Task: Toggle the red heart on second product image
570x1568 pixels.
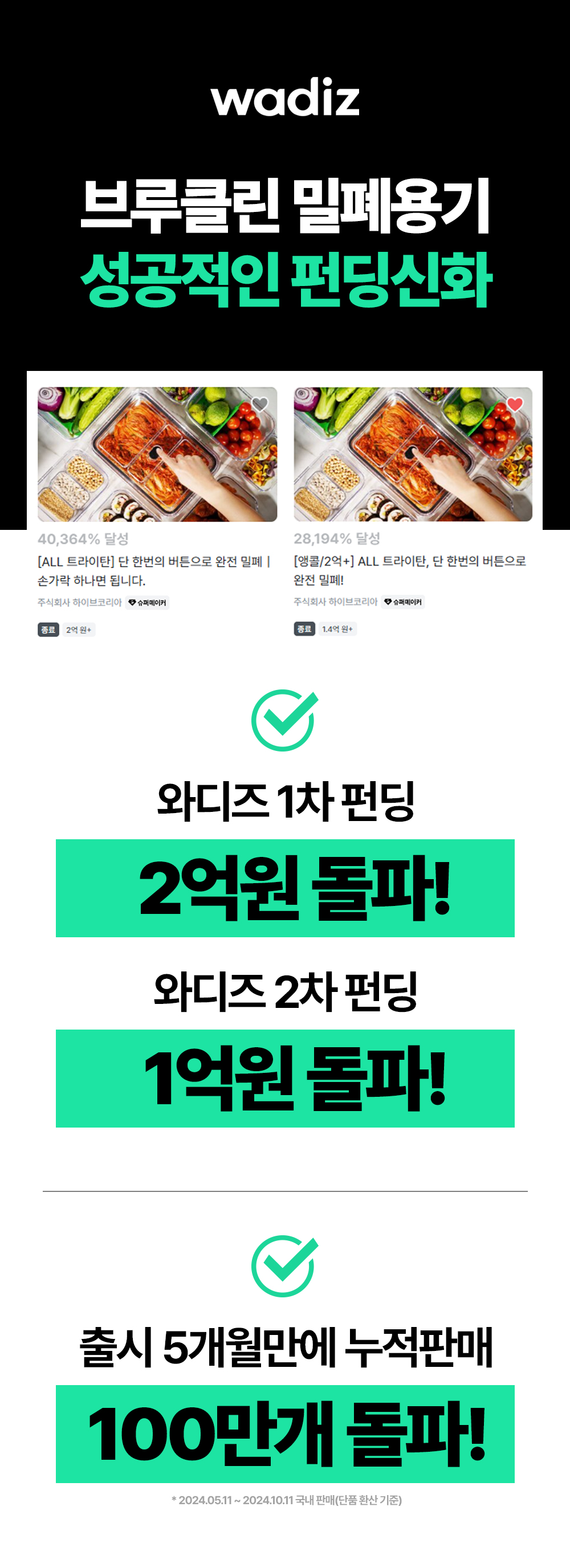Action: 515,403
